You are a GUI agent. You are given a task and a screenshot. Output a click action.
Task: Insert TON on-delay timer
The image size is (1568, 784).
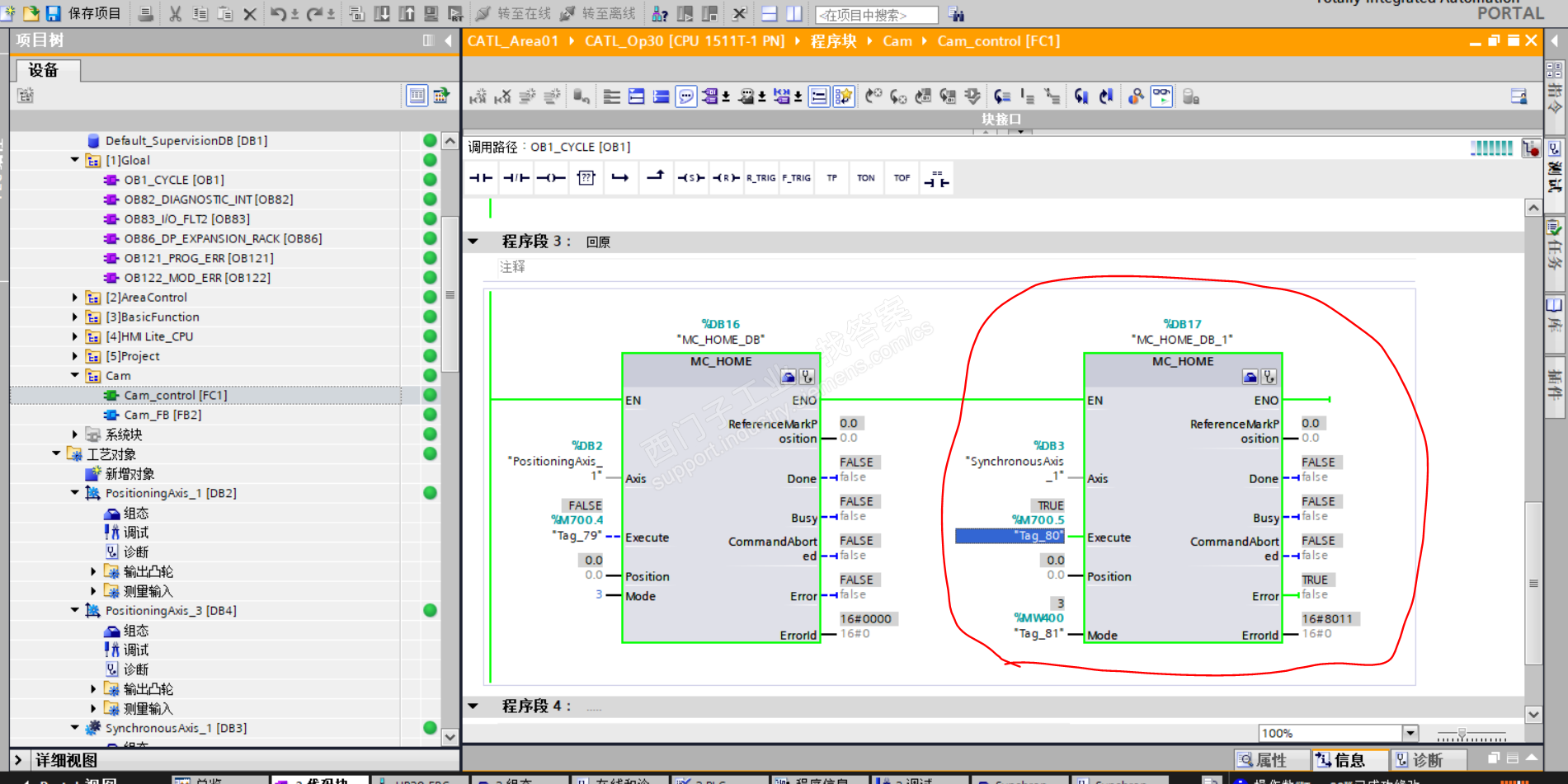click(x=866, y=178)
